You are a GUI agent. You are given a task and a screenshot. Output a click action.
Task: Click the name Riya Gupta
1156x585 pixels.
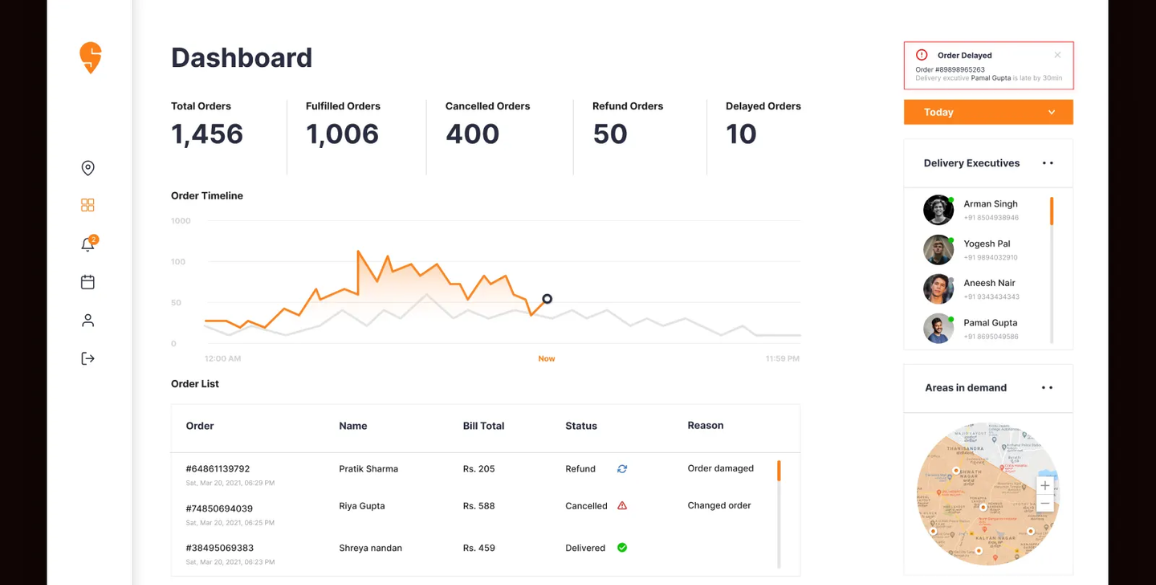[362, 506]
